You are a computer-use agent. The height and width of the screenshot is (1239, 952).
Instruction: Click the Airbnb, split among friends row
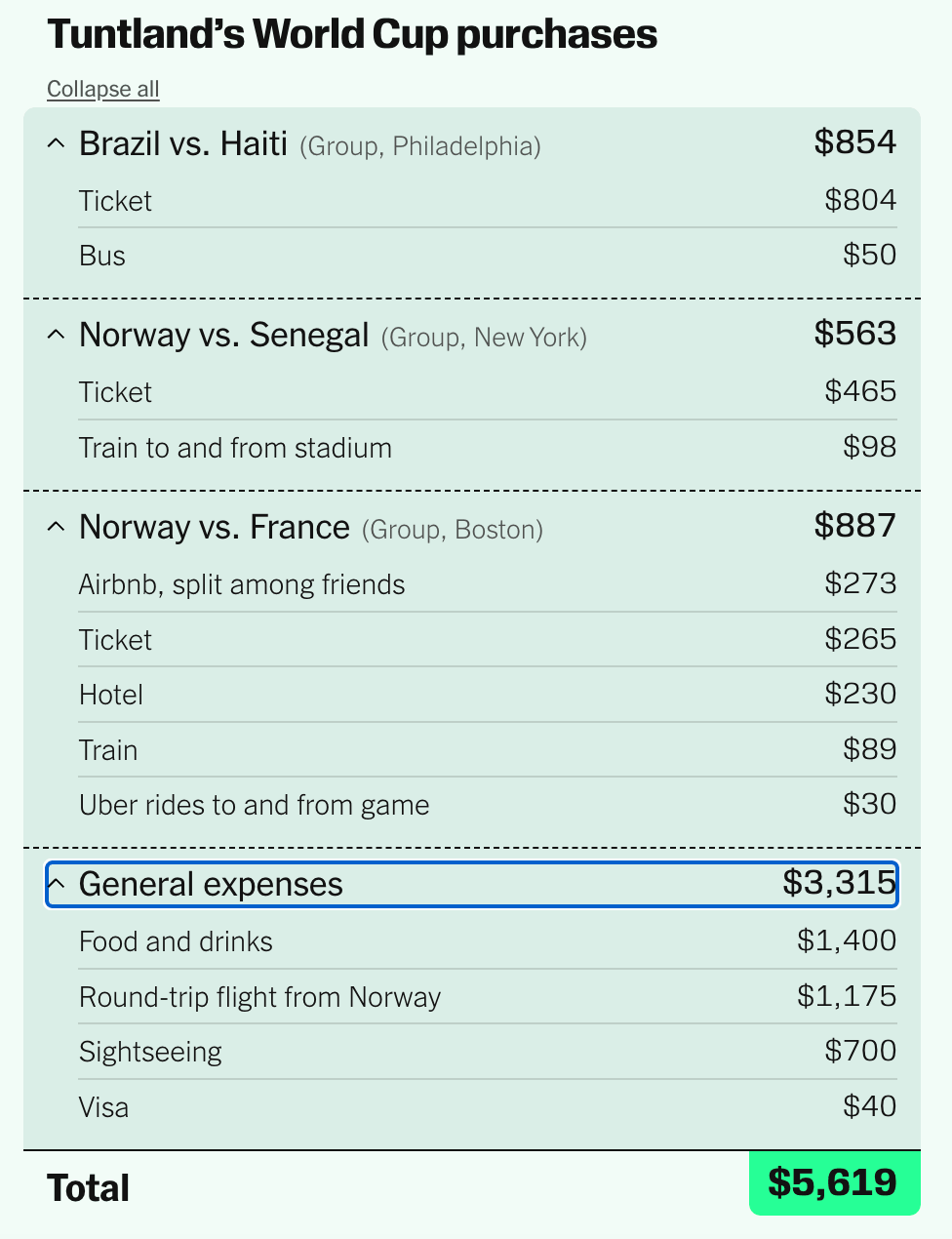click(x=488, y=584)
